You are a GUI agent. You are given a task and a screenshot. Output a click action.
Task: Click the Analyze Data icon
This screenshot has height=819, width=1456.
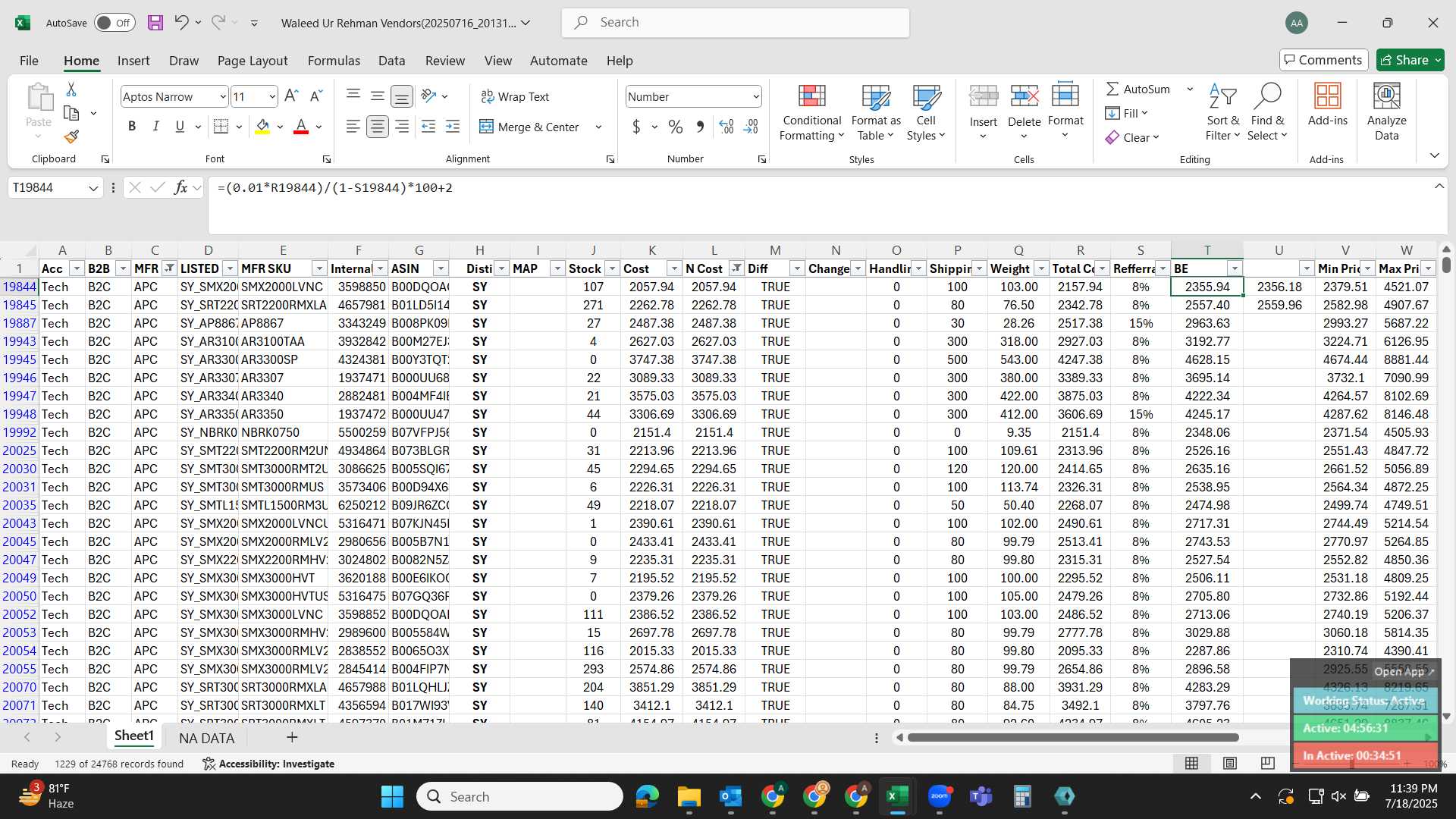[x=1386, y=112]
